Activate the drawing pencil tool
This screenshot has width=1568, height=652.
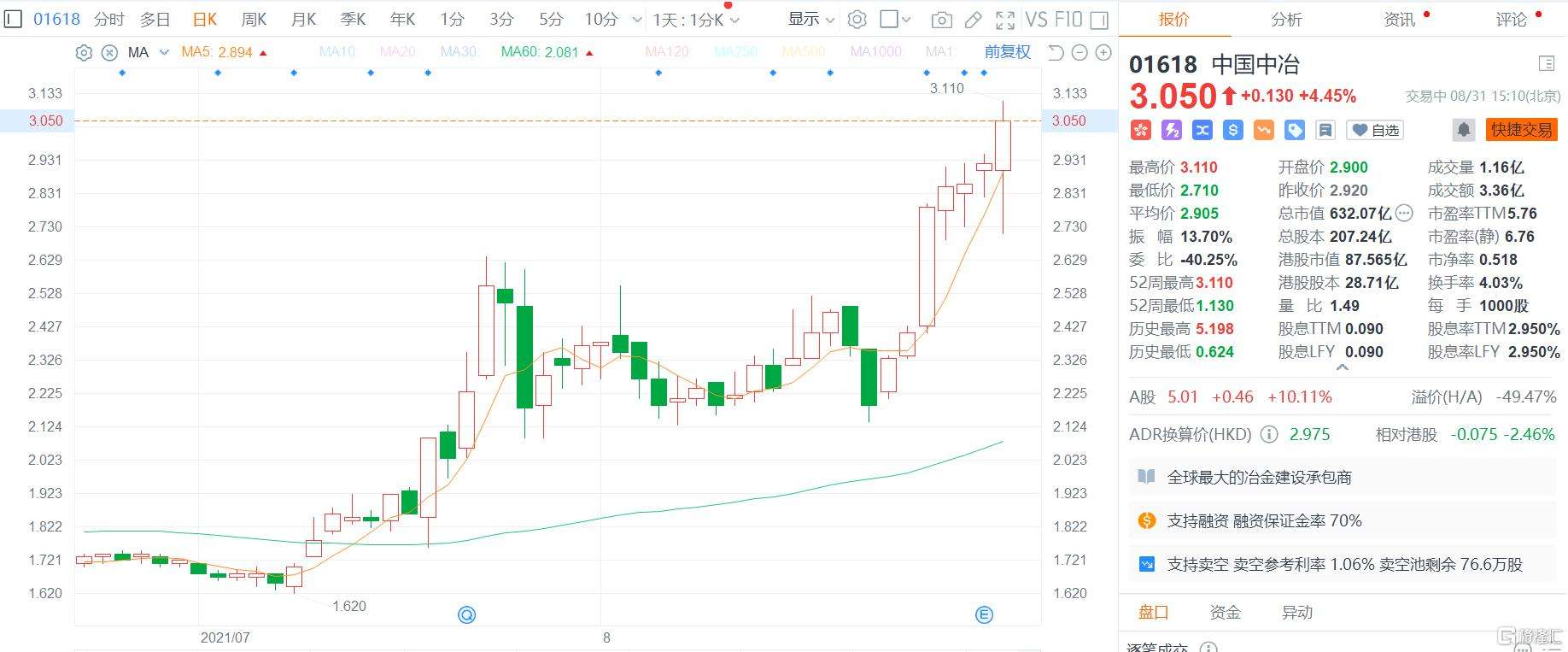tap(973, 19)
